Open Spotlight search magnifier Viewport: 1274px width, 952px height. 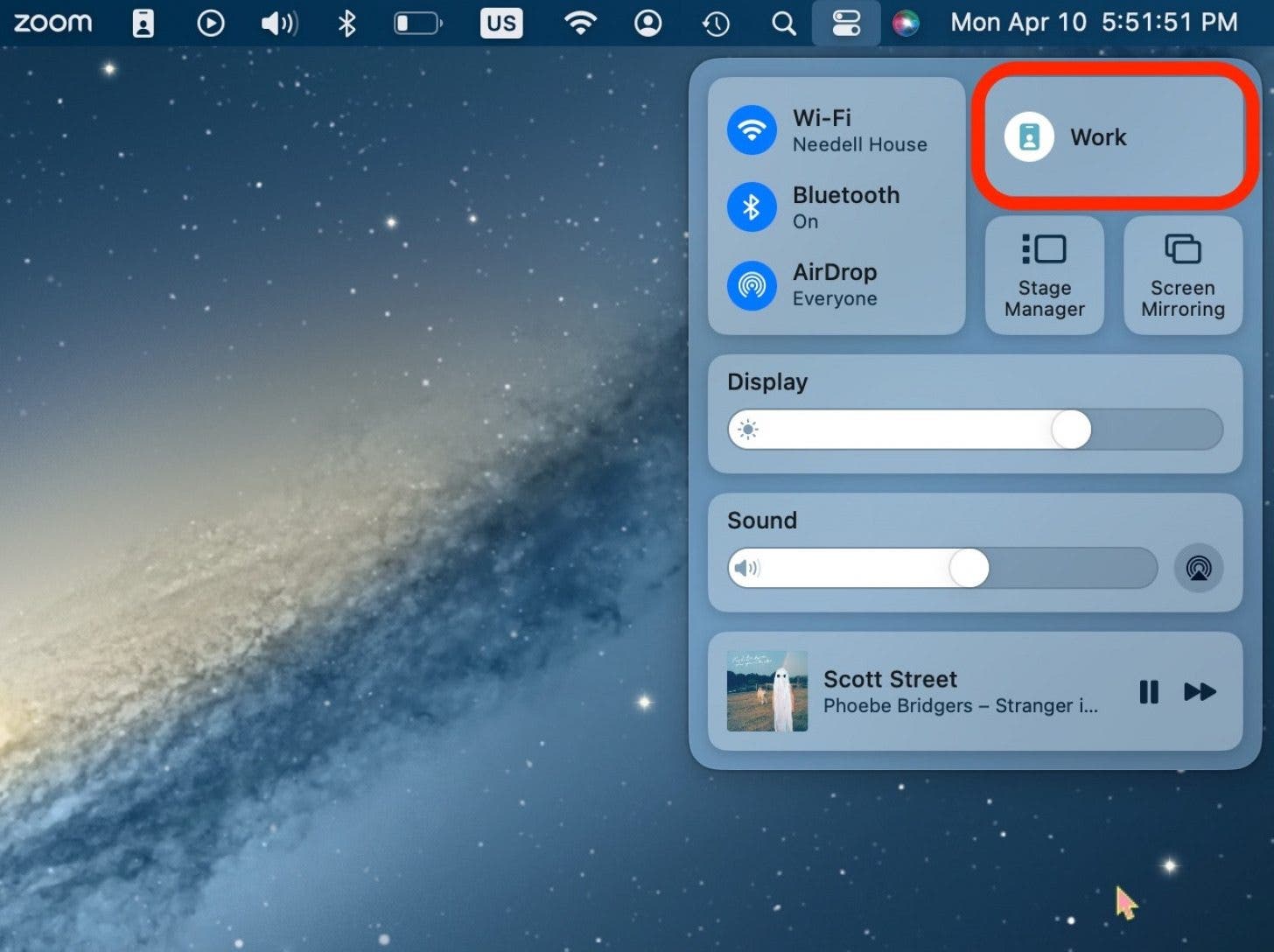[784, 23]
